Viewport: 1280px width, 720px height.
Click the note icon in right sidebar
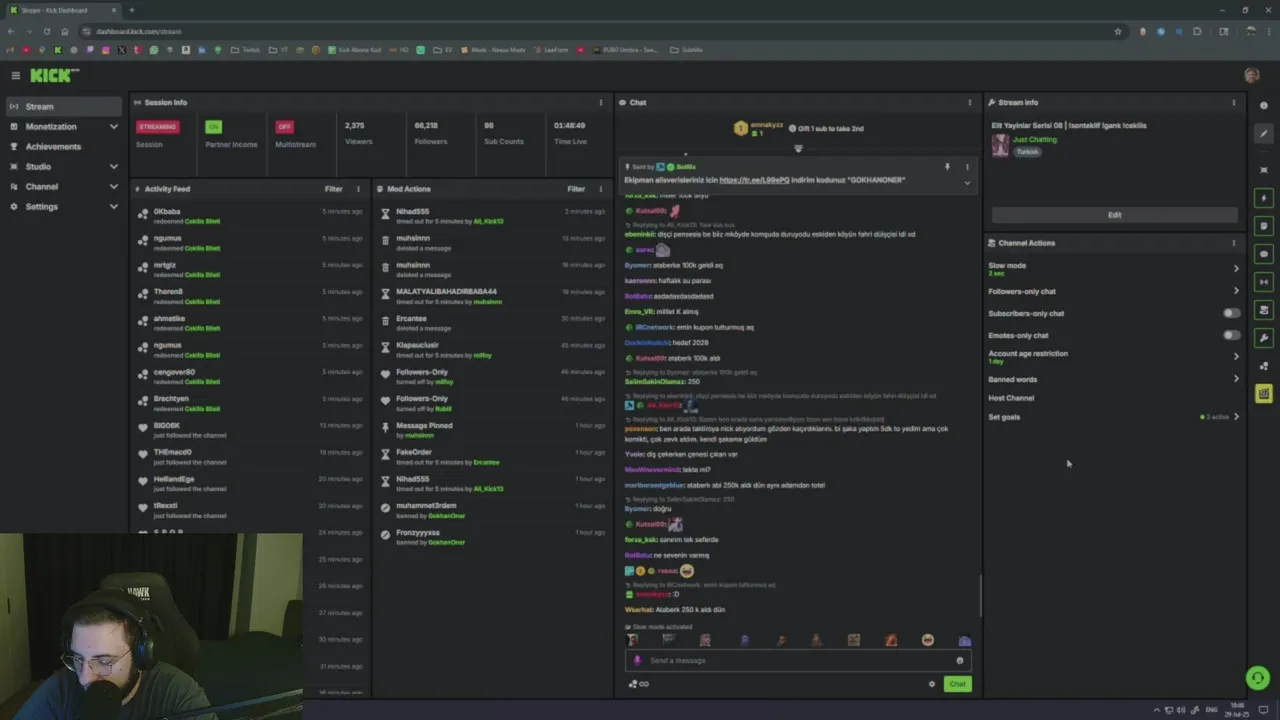[x=1264, y=226]
